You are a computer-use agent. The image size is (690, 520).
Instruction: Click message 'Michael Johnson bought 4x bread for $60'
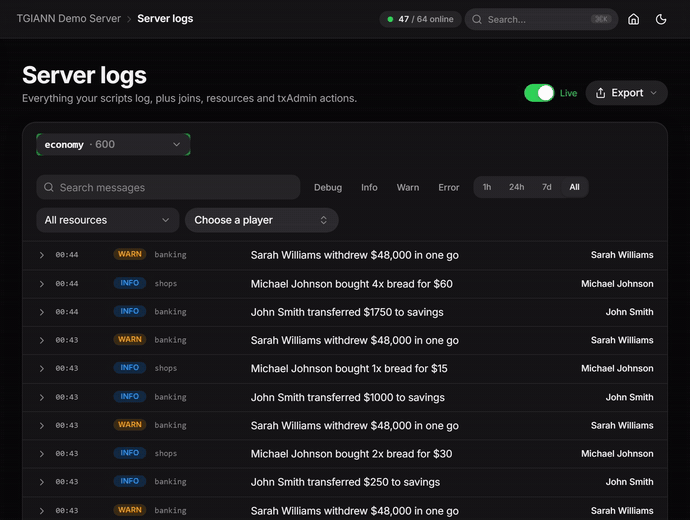pyautogui.click(x=352, y=284)
